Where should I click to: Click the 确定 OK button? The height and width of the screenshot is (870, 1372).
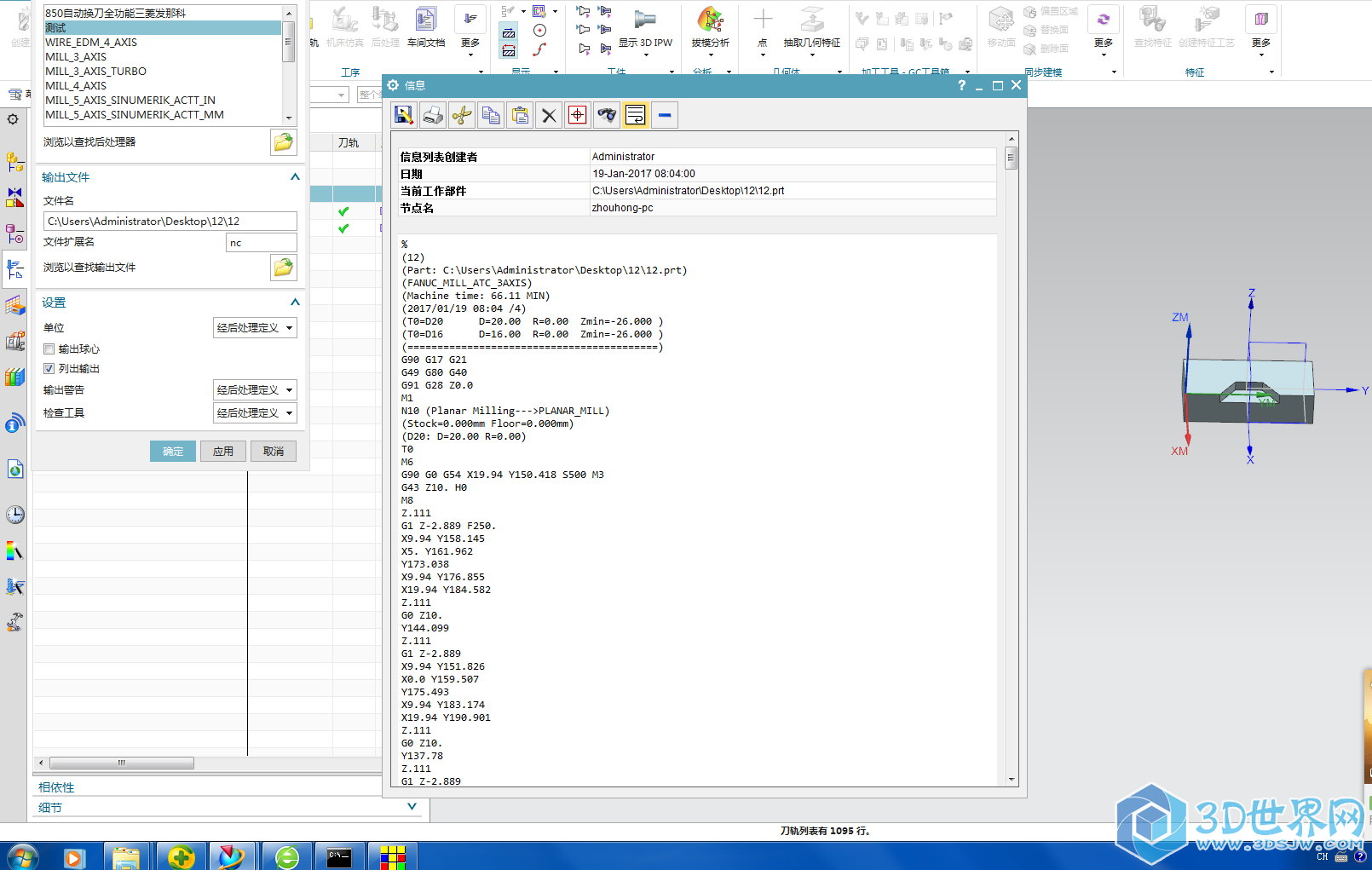pos(173,452)
